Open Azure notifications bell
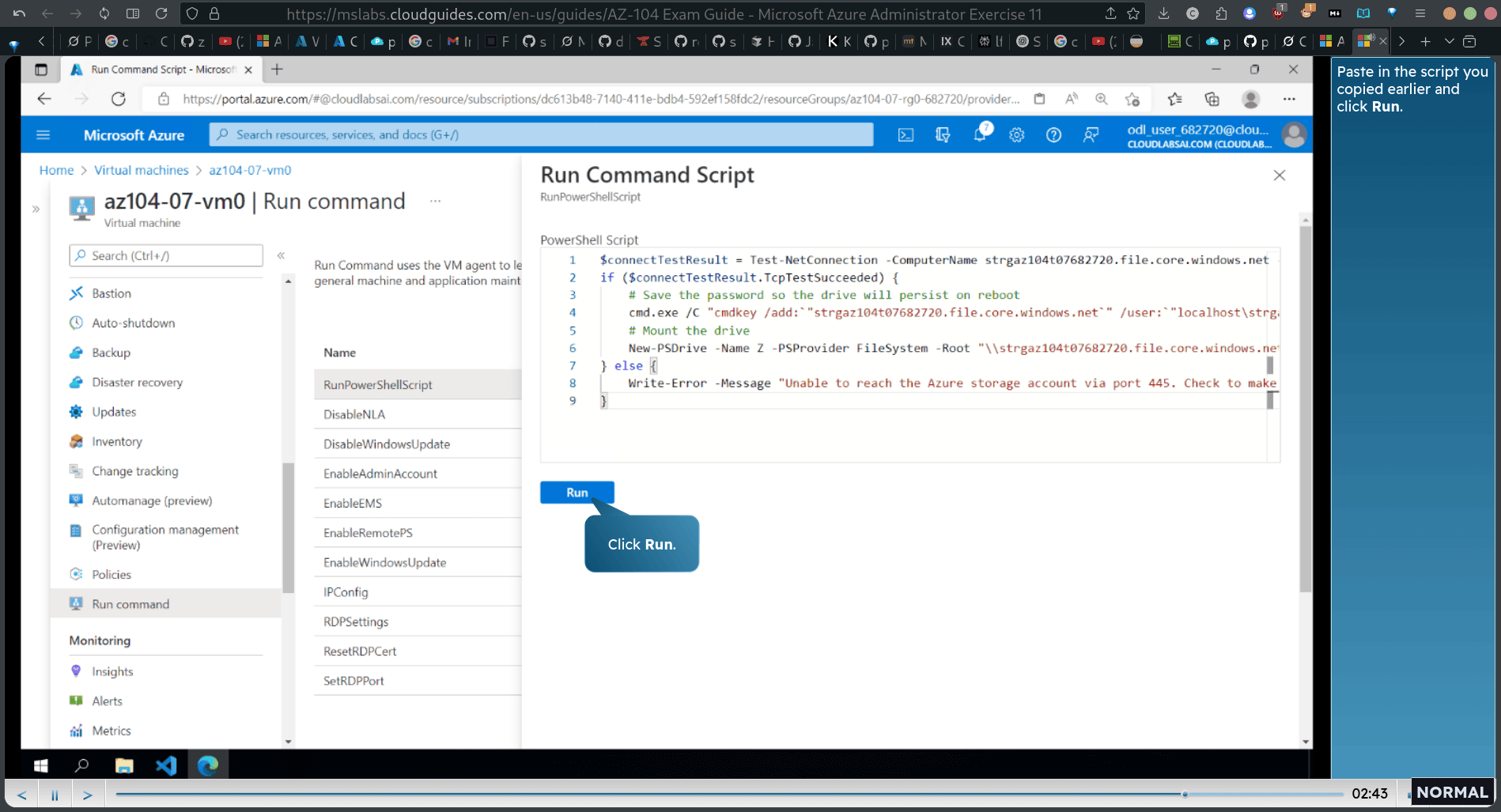The width and height of the screenshot is (1501, 812). point(981,134)
